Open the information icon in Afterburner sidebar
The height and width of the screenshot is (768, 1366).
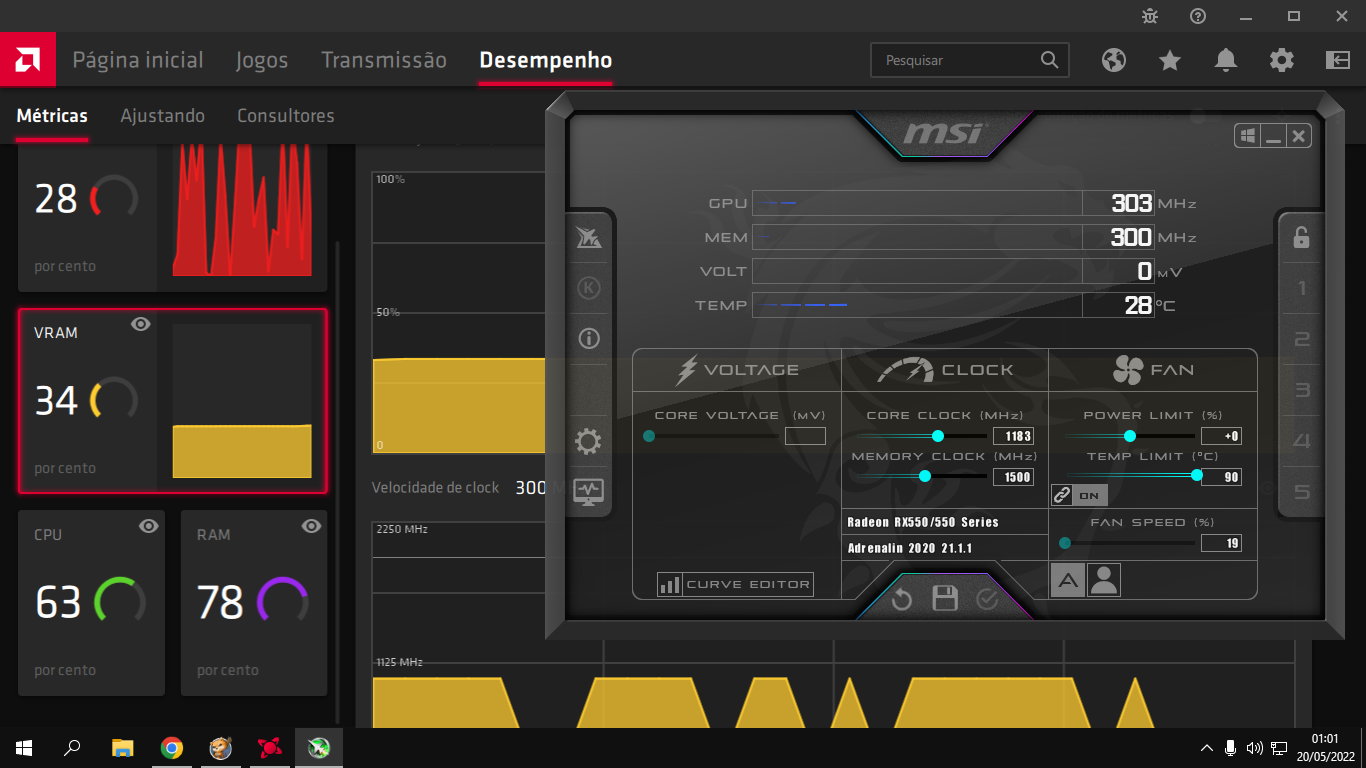589,338
